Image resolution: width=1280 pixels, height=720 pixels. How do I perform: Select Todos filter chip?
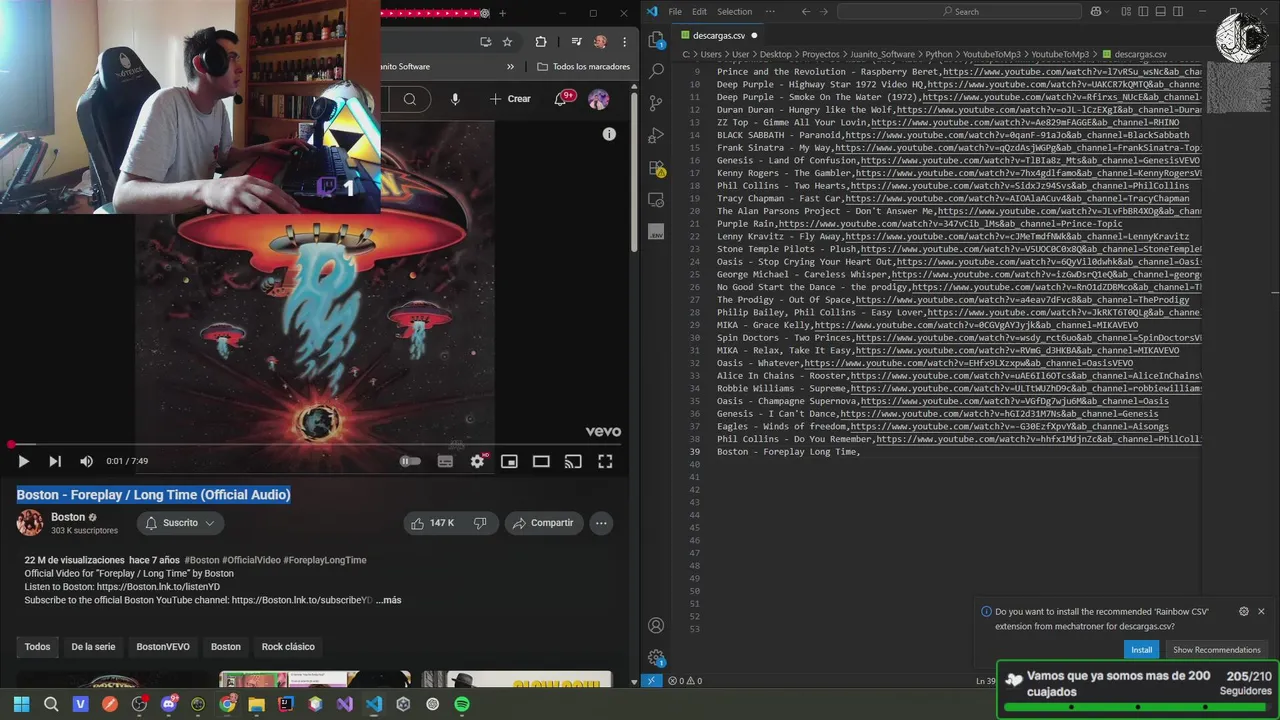pyautogui.click(x=37, y=647)
